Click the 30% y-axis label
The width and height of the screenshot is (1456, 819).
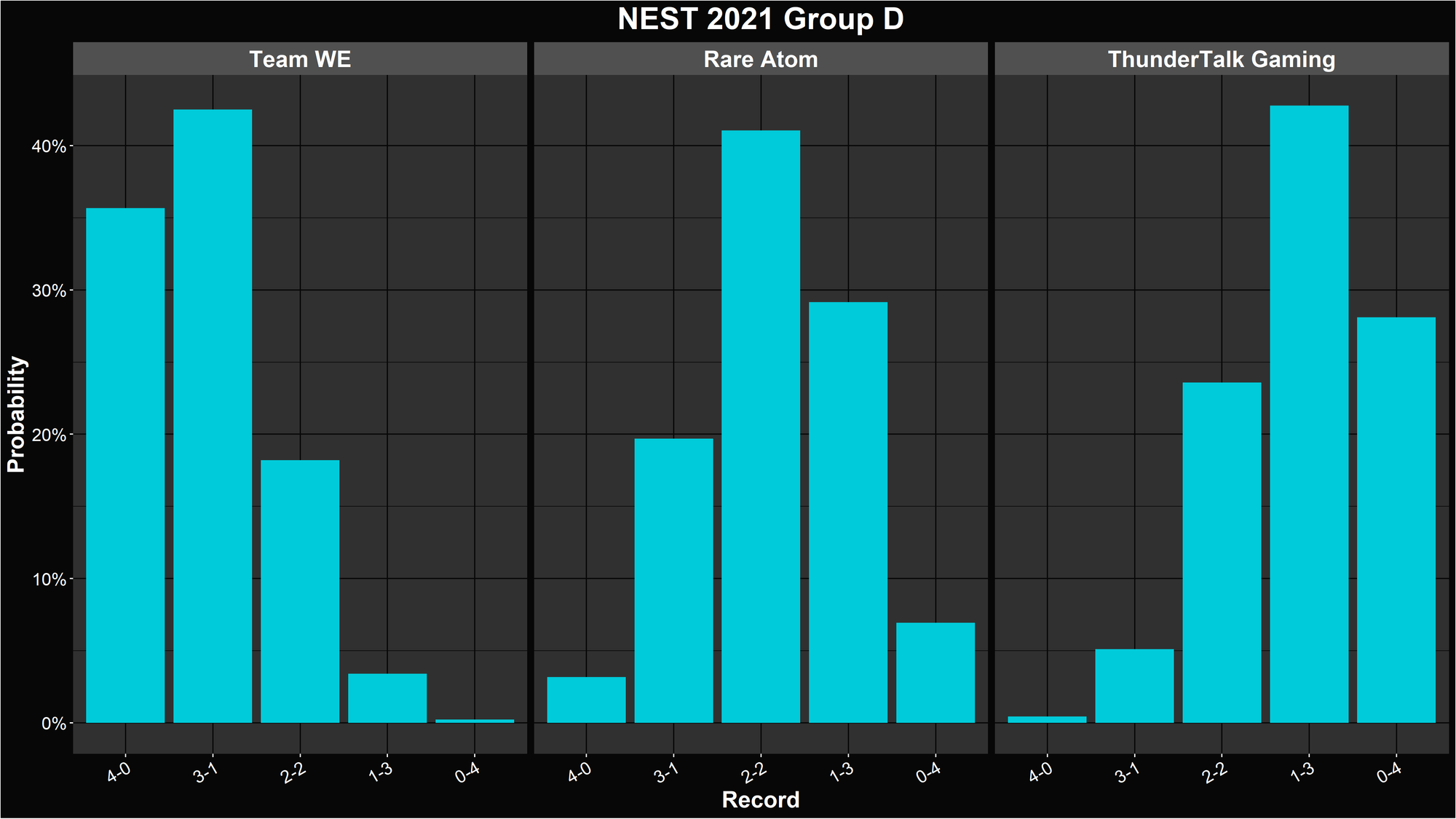(x=49, y=290)
